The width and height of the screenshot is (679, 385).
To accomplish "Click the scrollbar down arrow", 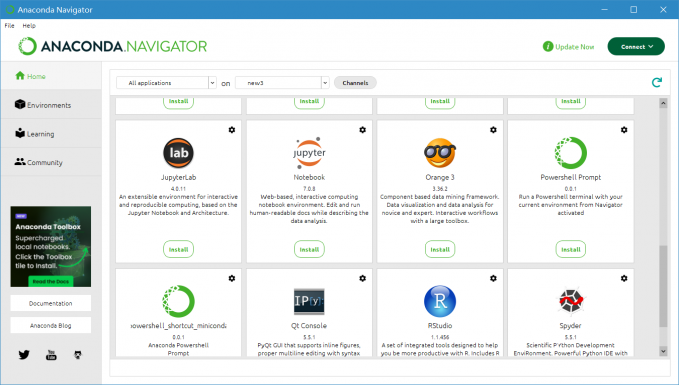I will point(663,351).
